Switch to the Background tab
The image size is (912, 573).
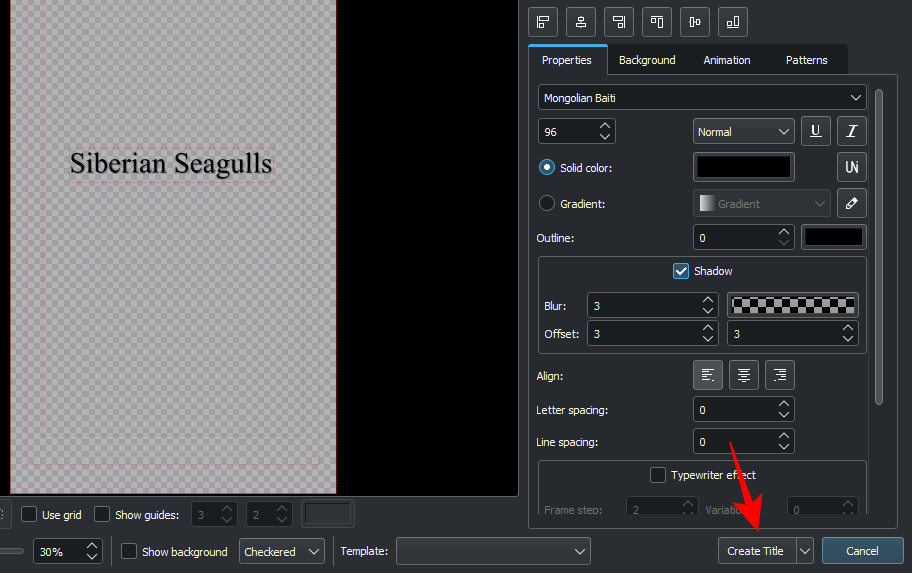(647, 60)
